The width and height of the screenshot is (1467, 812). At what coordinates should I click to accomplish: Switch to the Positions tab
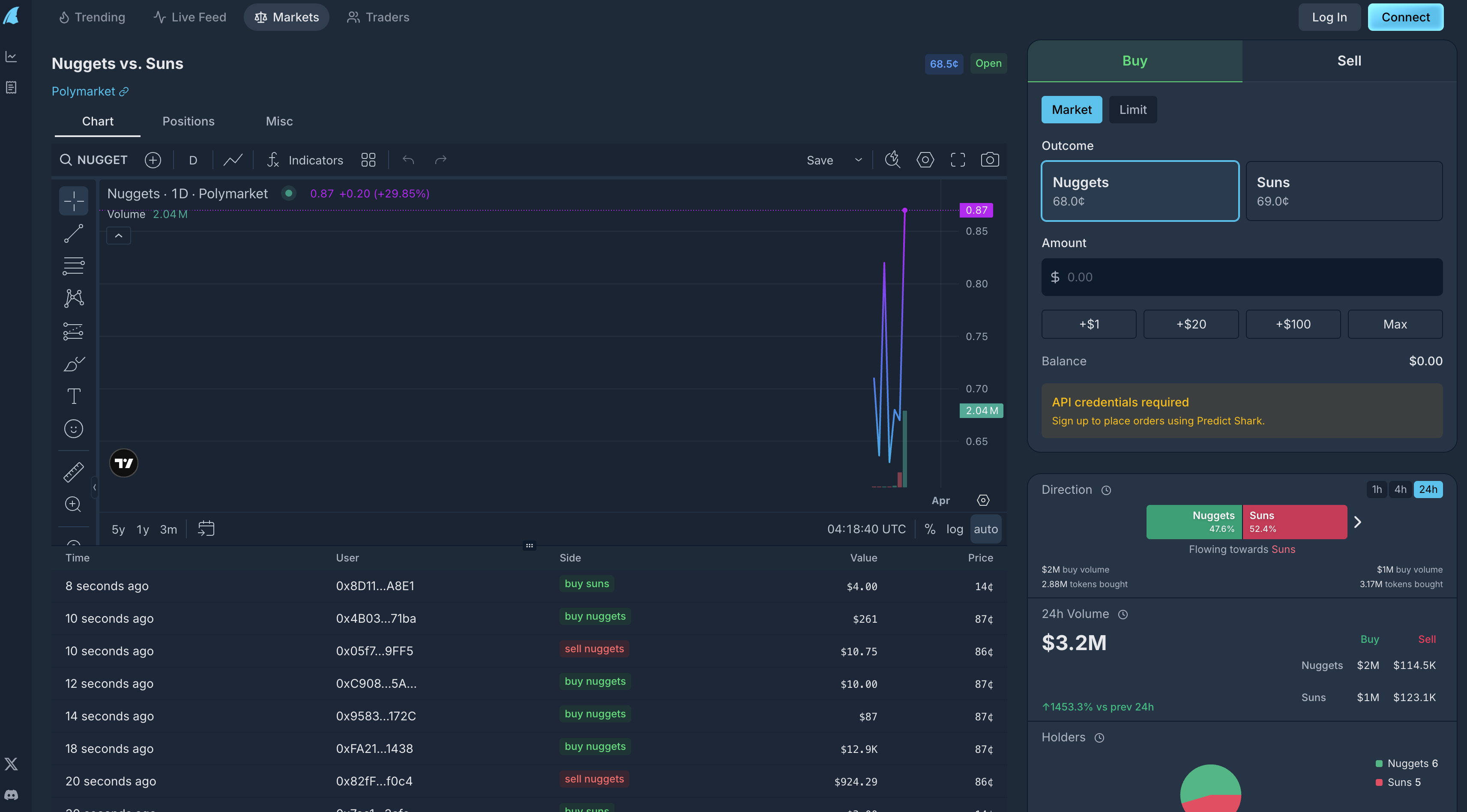(189, 121)
